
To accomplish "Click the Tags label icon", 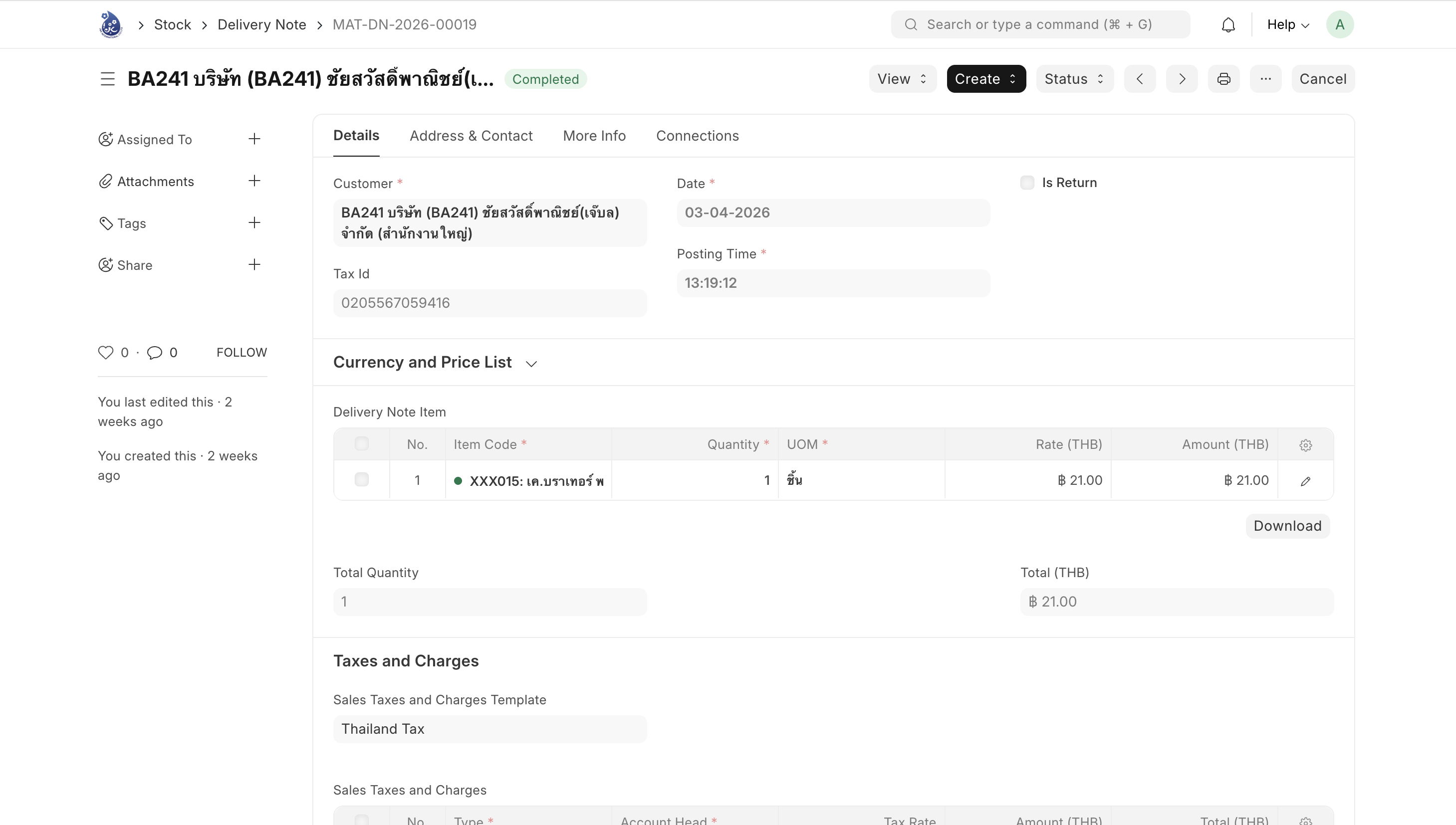I will 105,223.
